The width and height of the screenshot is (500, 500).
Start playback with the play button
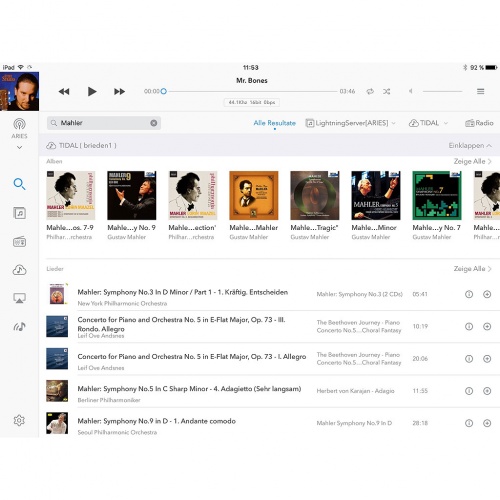92,91
